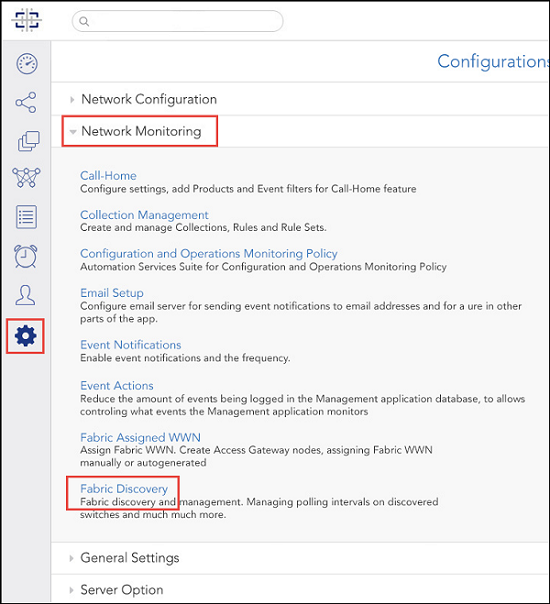The image size is (550, 604).
Task: Open the list report icon in sidebar
Action: pyautogui.click(x=26, y=217)
